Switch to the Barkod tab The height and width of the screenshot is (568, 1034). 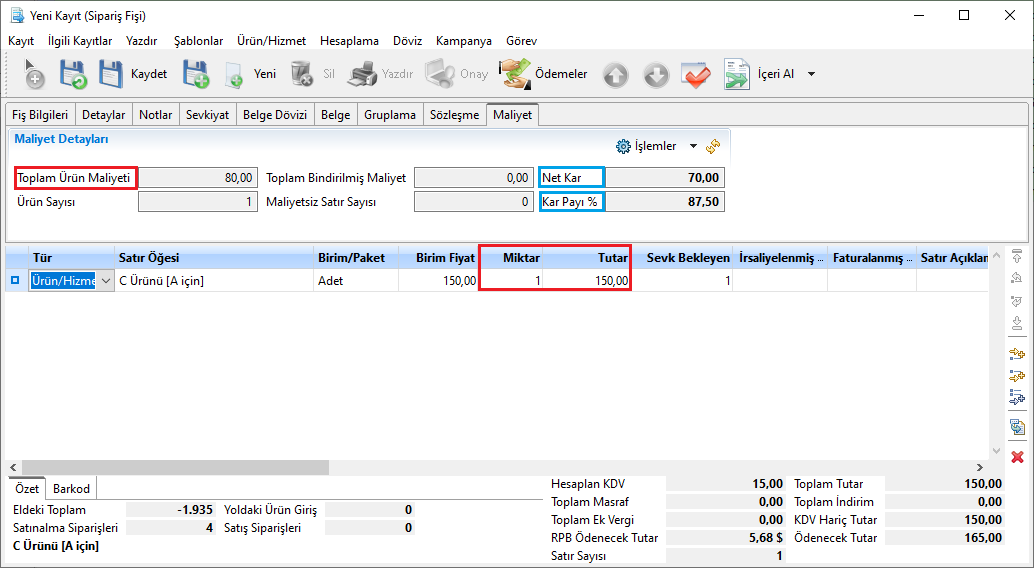click(71, 489)
